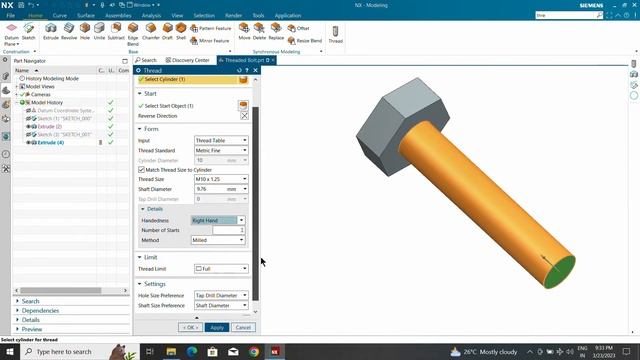
Task: Click the Offset synchronous tool
Action: coord(298,28)
